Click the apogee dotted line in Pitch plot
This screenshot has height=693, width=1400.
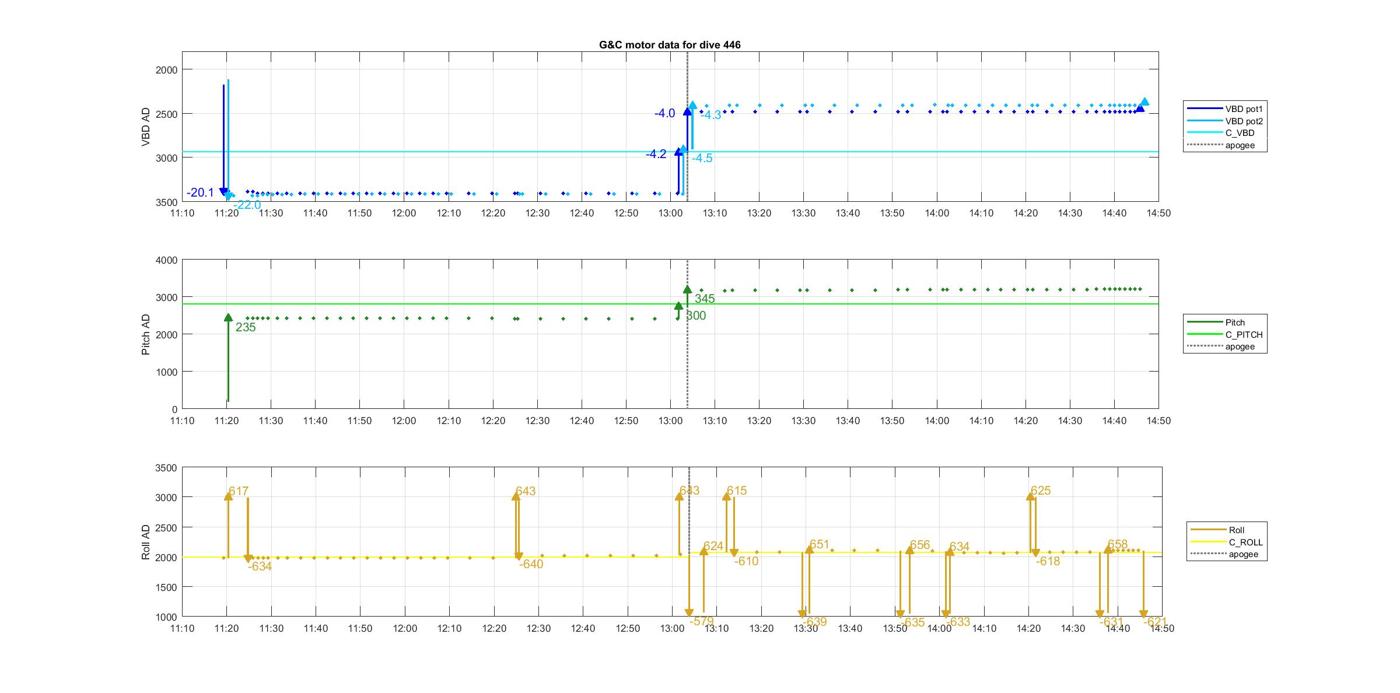[687, 334]
